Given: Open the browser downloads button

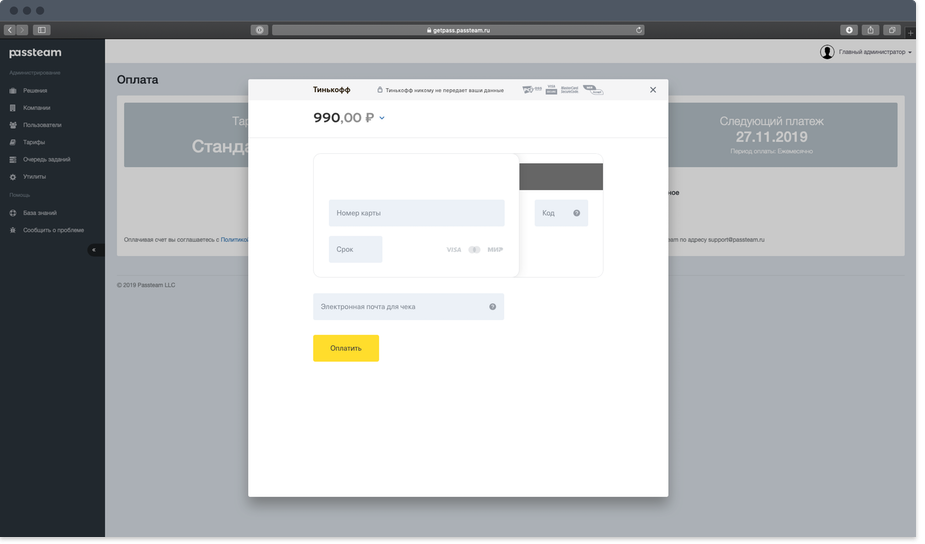Looking at the screenshot, I should coord(849,30).
